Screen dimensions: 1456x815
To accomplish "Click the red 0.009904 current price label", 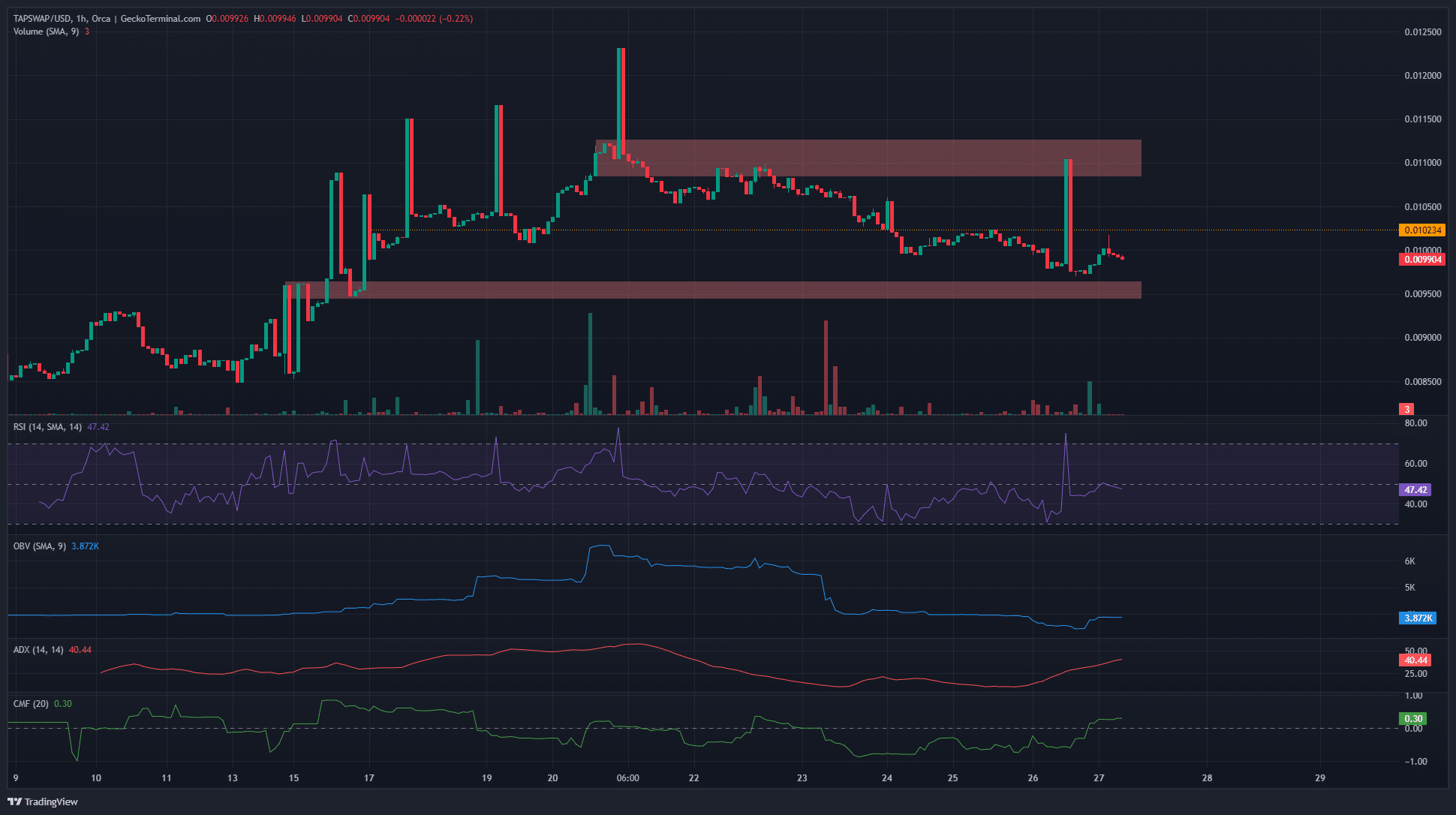I will 1422,260.
